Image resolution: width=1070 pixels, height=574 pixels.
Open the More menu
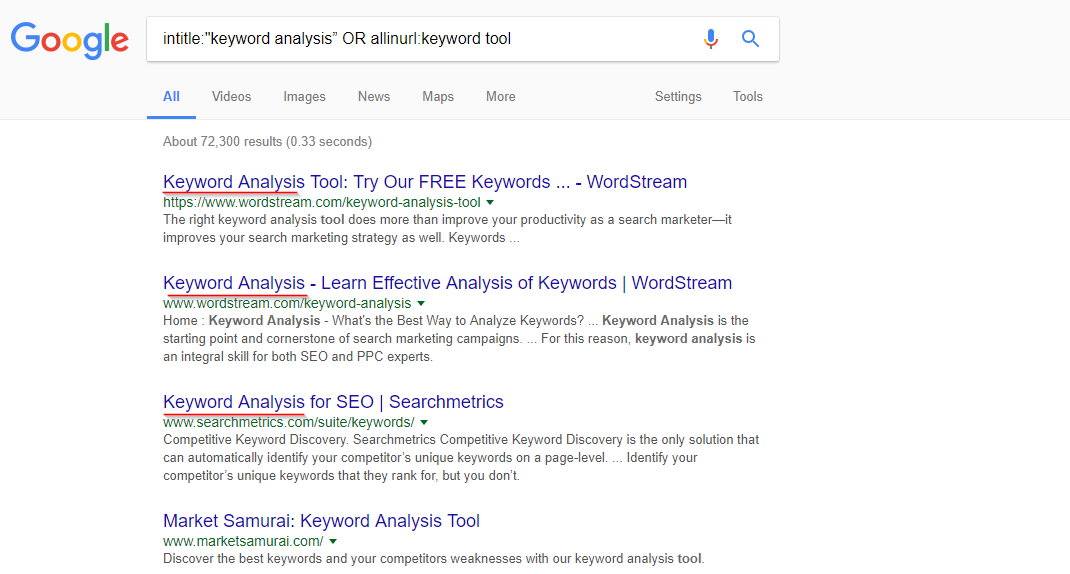(x=501, y=97)
